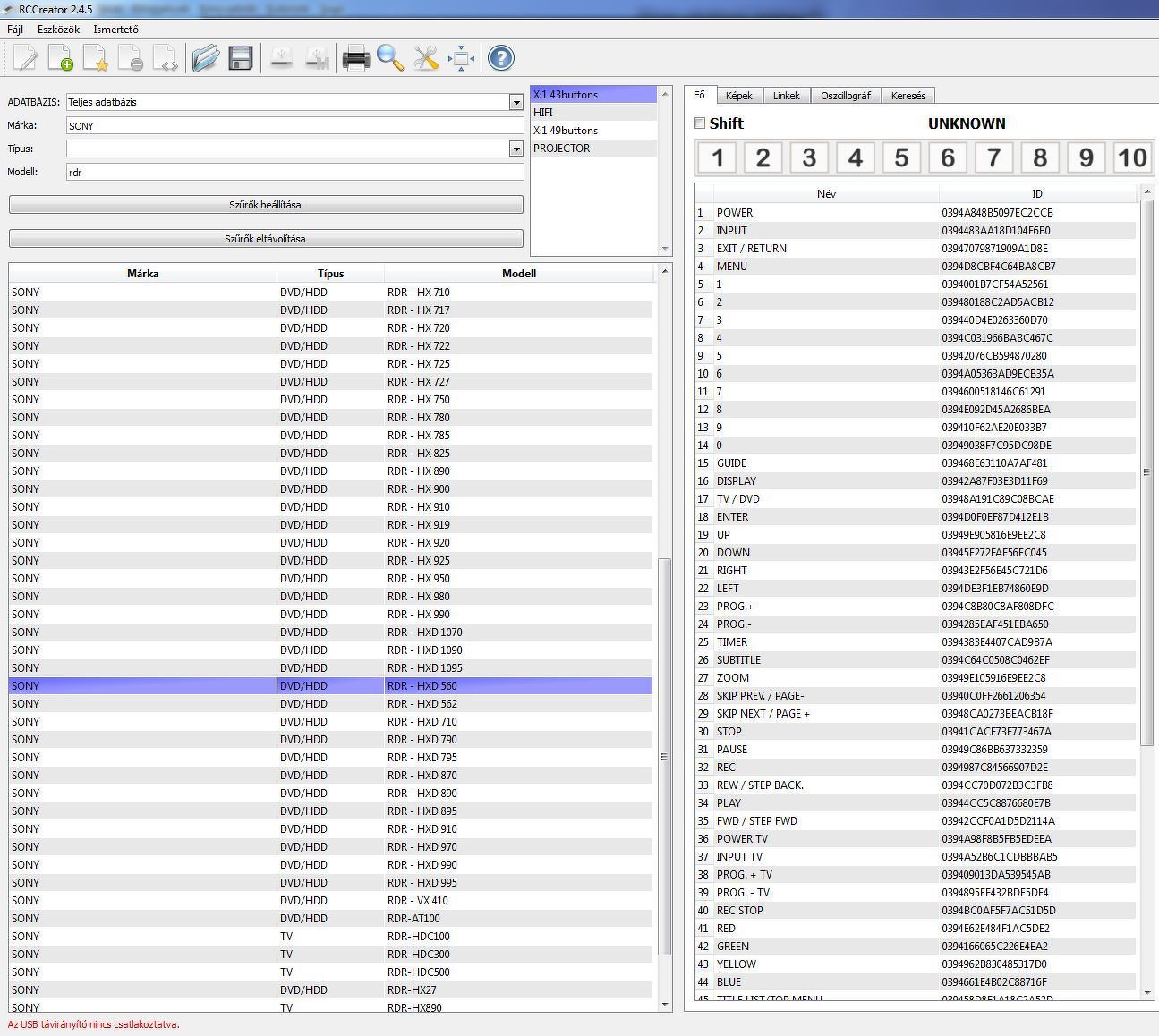Click the Modell input field
Viewport: 1159px width, 1036px height.
[295, 173]
